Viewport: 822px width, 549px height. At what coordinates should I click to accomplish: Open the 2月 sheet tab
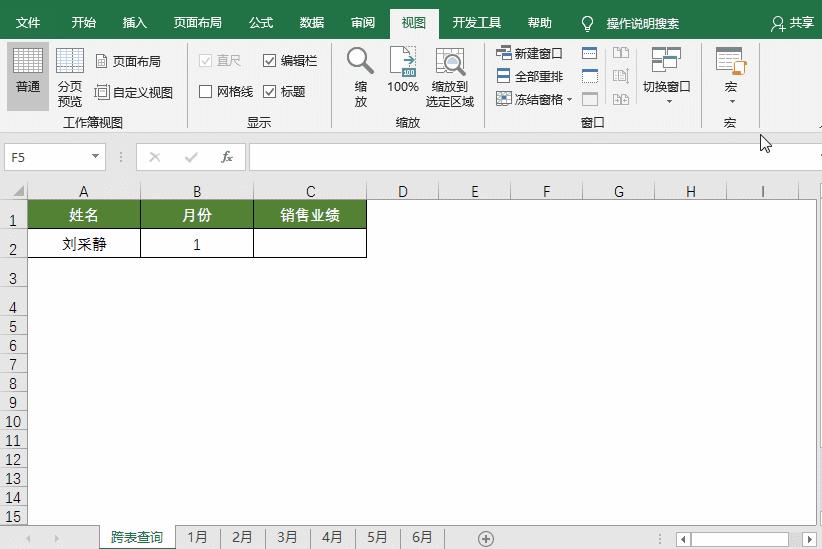(242, 537)
